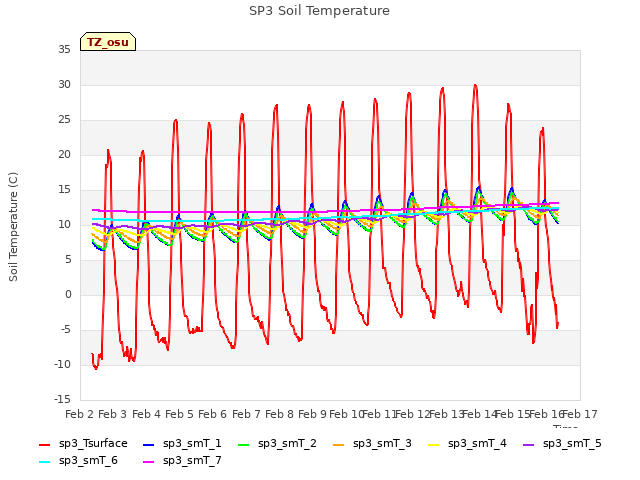Image resolution: width=640 pixels, height=480 pixels.
Task: Click the 30 y-axis tick label
Action: point(64,84)
